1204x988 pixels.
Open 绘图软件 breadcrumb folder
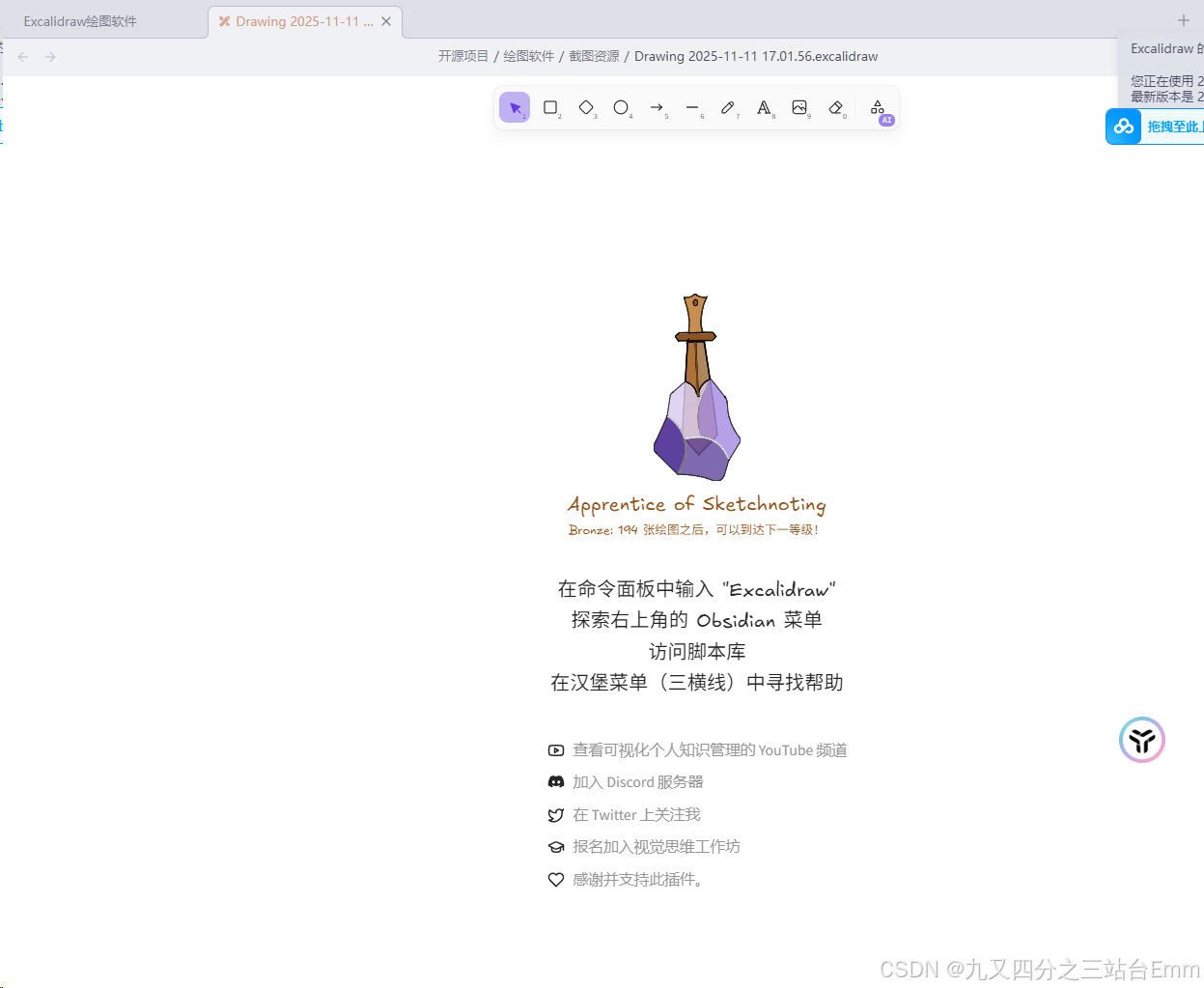(x=528, y=56)
